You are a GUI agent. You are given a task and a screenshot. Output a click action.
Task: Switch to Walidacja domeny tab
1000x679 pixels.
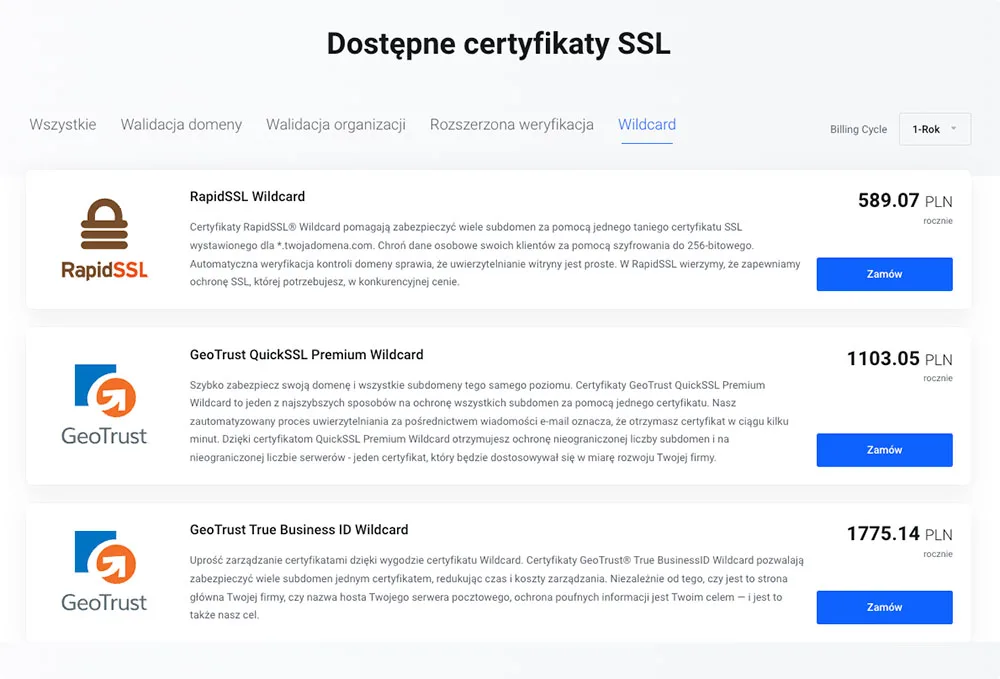tap(181, 124)
